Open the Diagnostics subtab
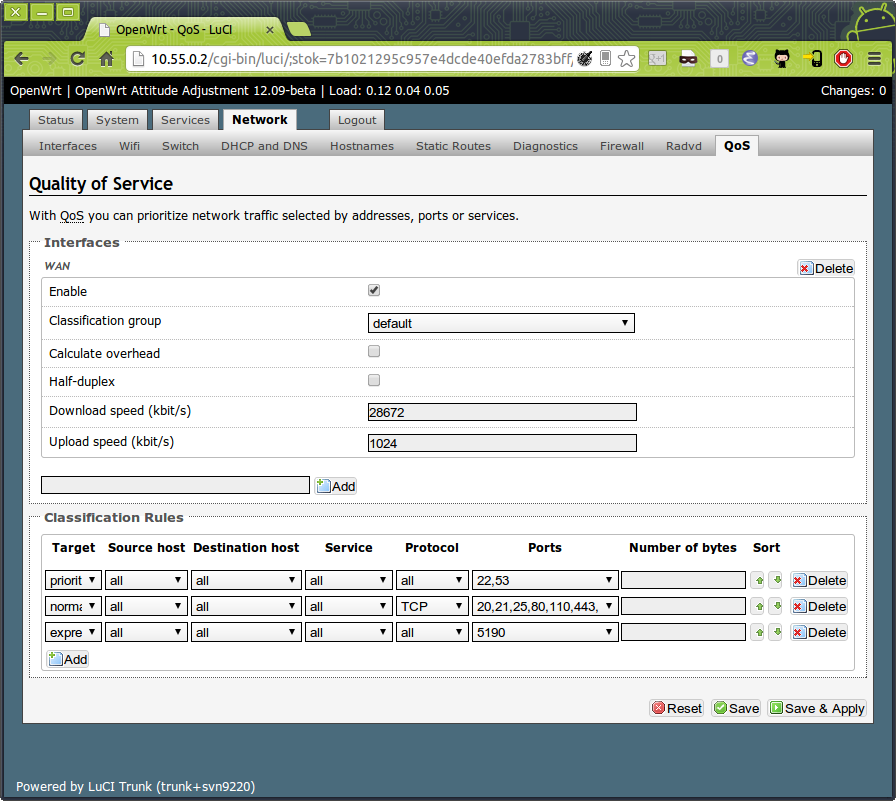The height and width of the screenshot is (801, 896). (x=545, y=146)
